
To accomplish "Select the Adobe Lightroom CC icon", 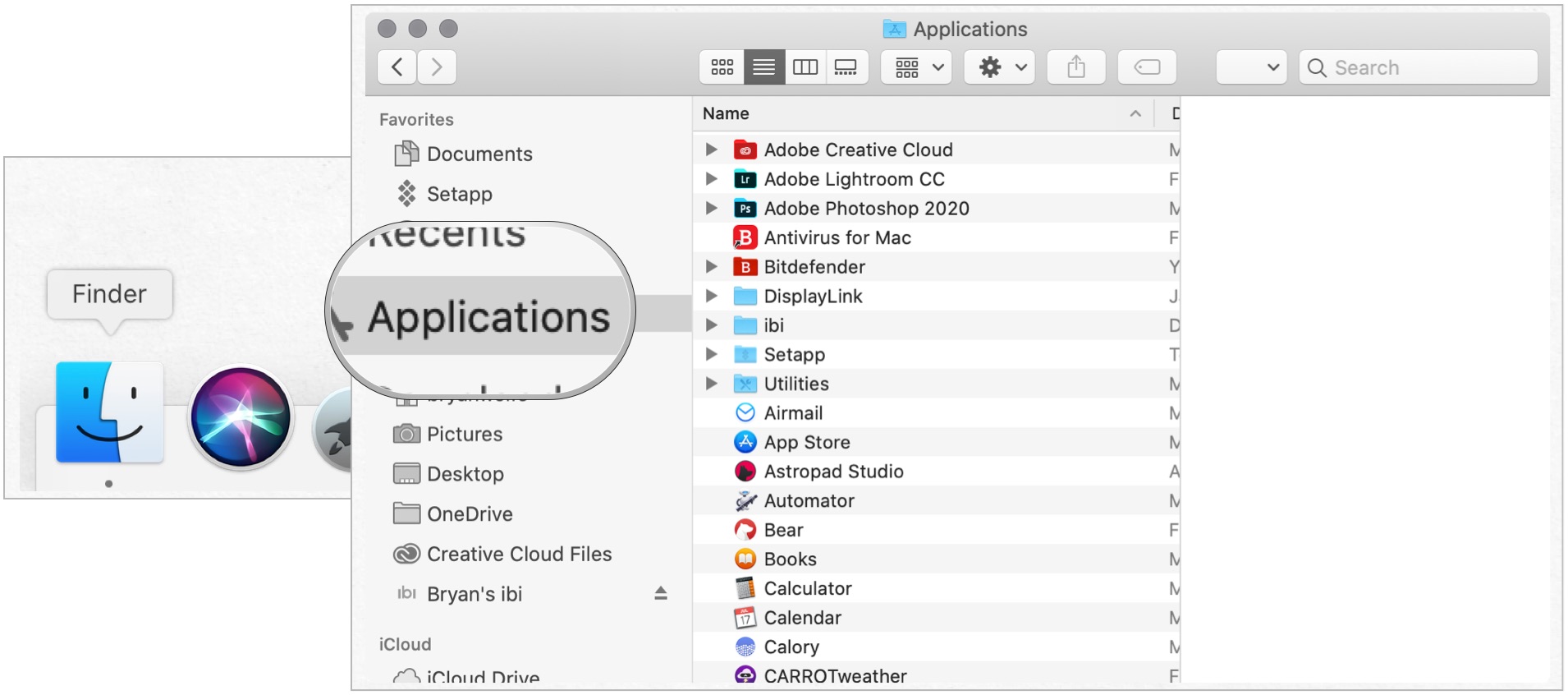I will pyautogui.click(x=745, y=179).
